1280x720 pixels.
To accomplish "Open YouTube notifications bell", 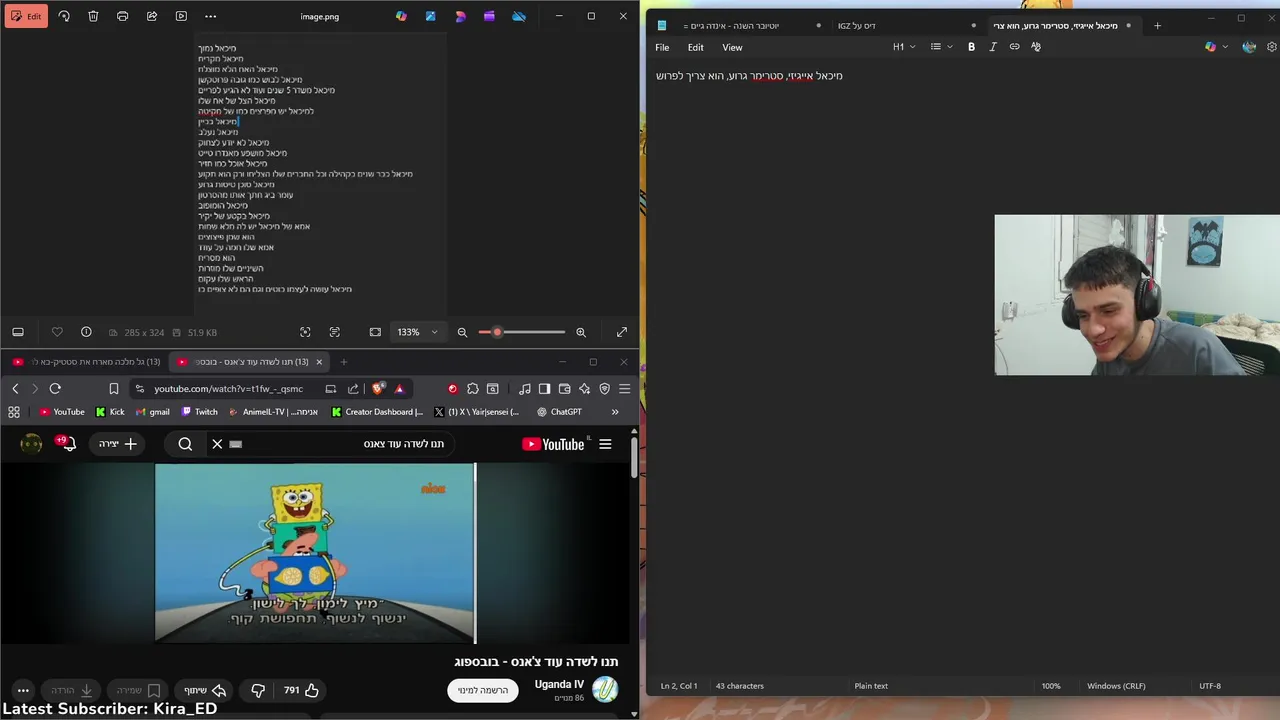I will (68, 444).
